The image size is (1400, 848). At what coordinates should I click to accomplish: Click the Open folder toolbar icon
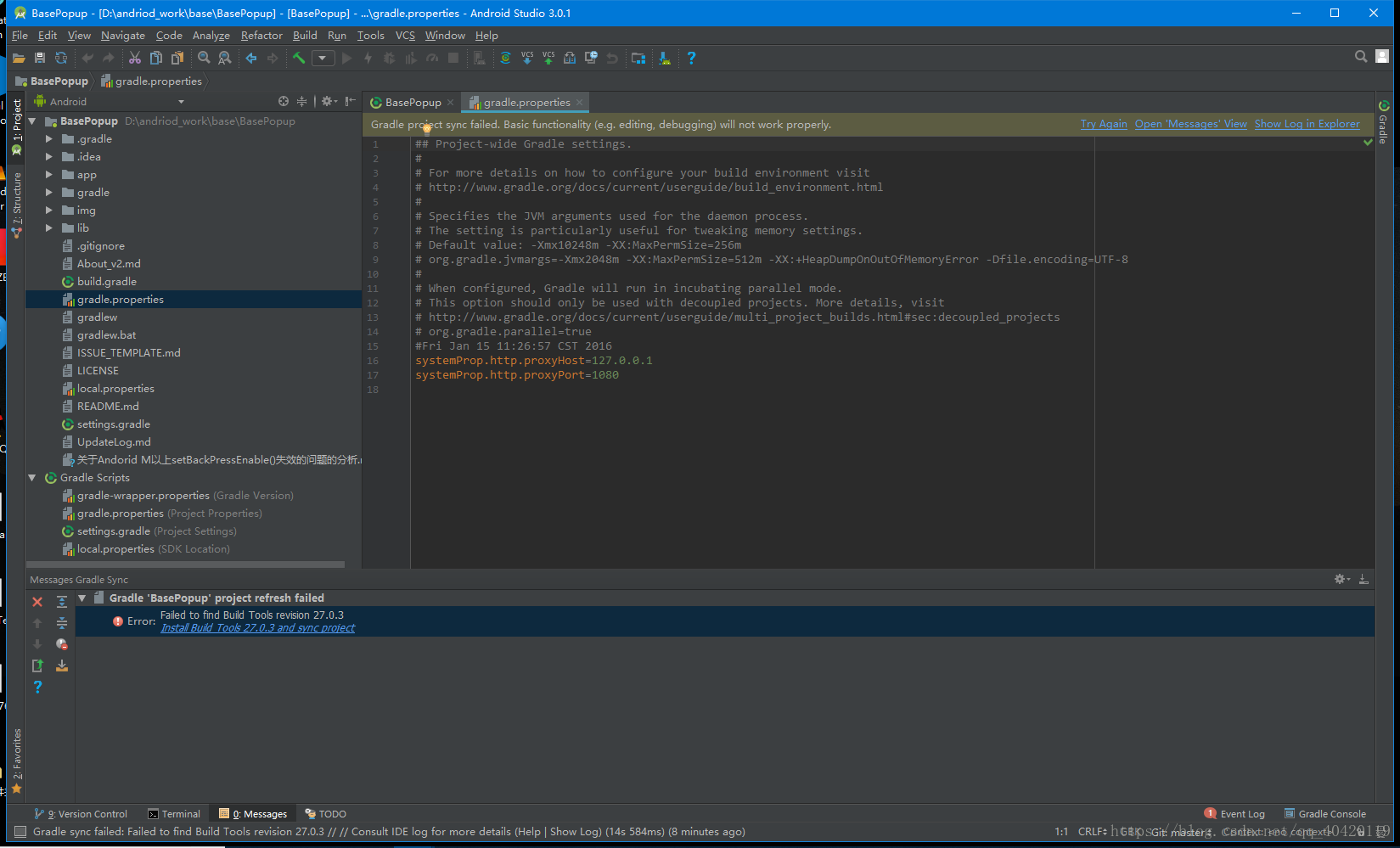click(19, 58)
